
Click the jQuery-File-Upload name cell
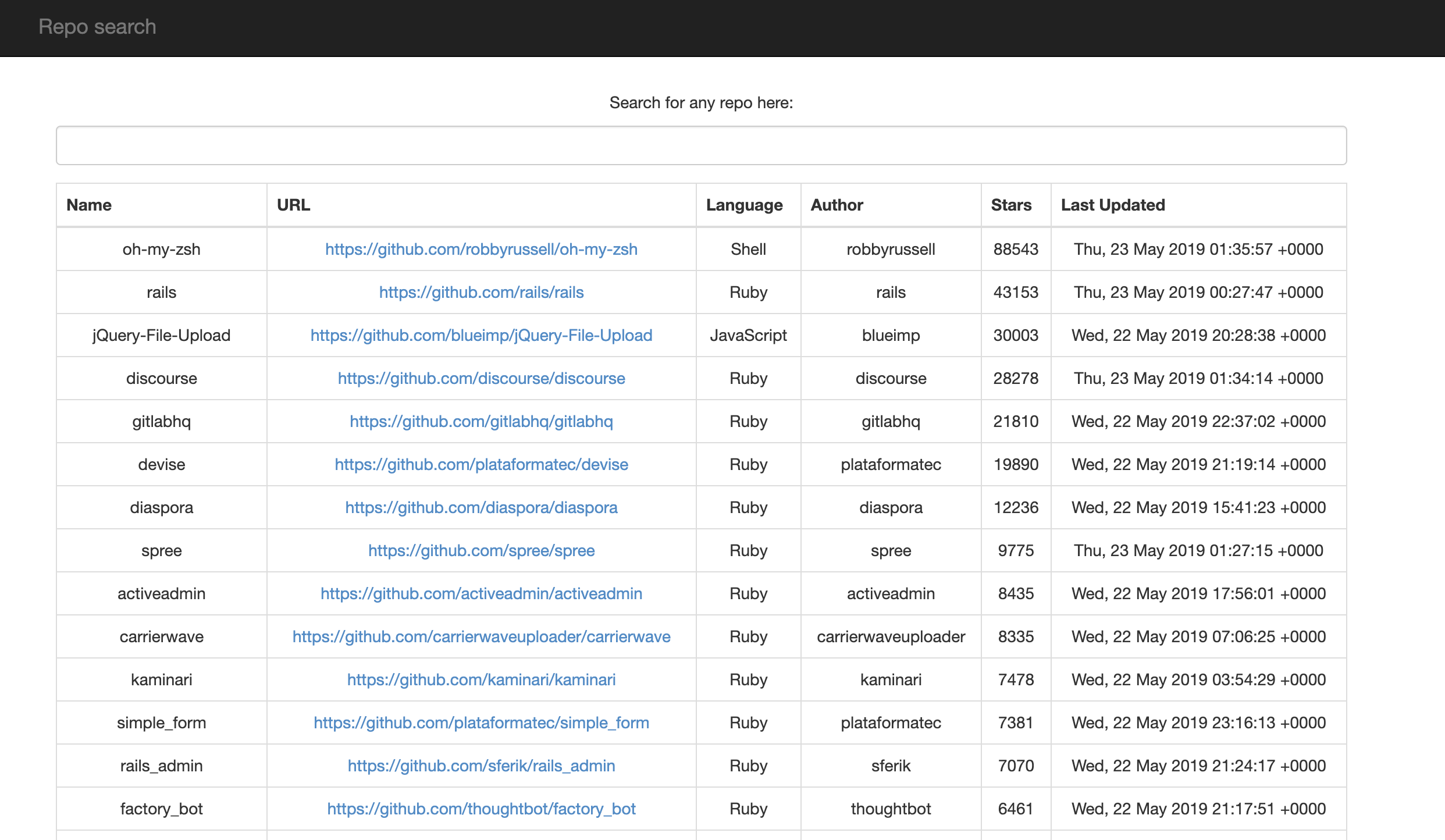click(x=161, y=335)
